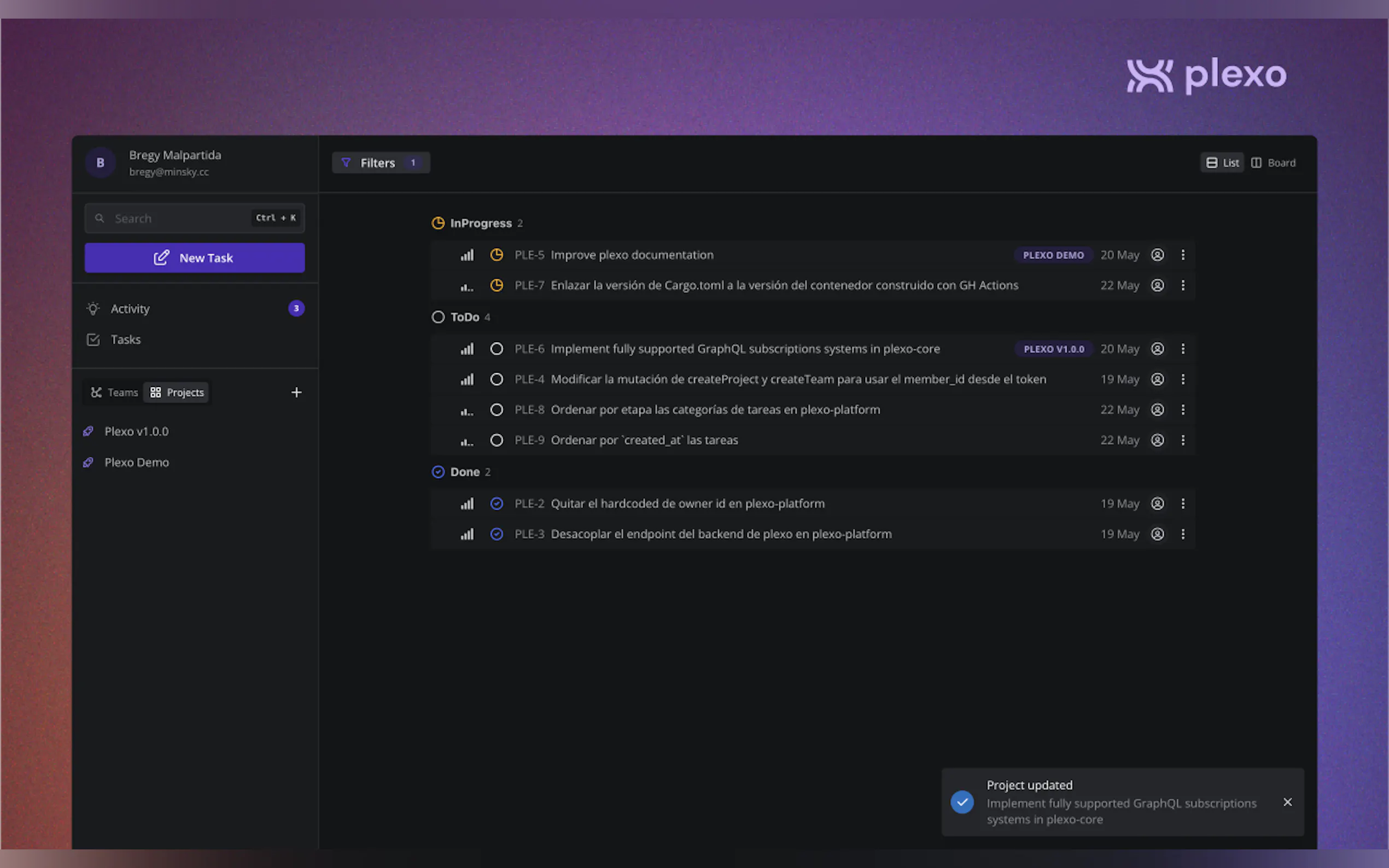Click low priority icon on PLE-9
Viewport: 1389px width, 868px height.
[x=467, y=441]
